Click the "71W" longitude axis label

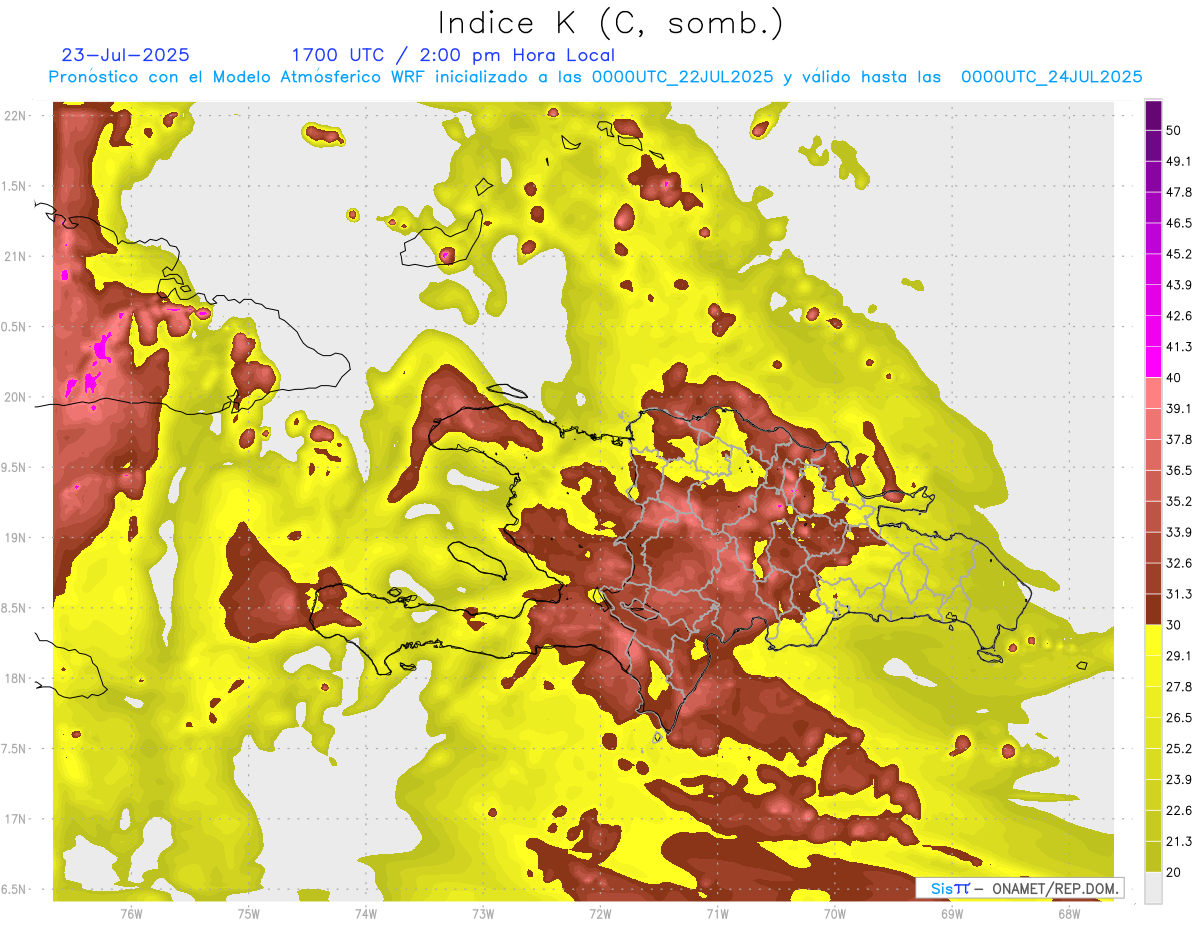[x=717, y=914]
